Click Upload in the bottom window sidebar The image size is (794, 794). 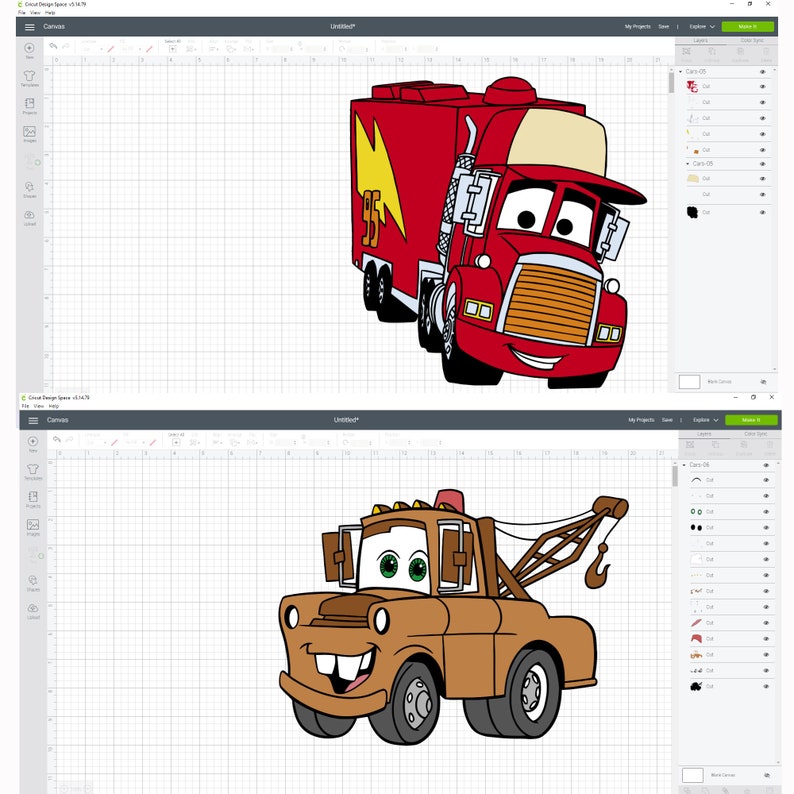pyautogui.click(x=33, y=611)
